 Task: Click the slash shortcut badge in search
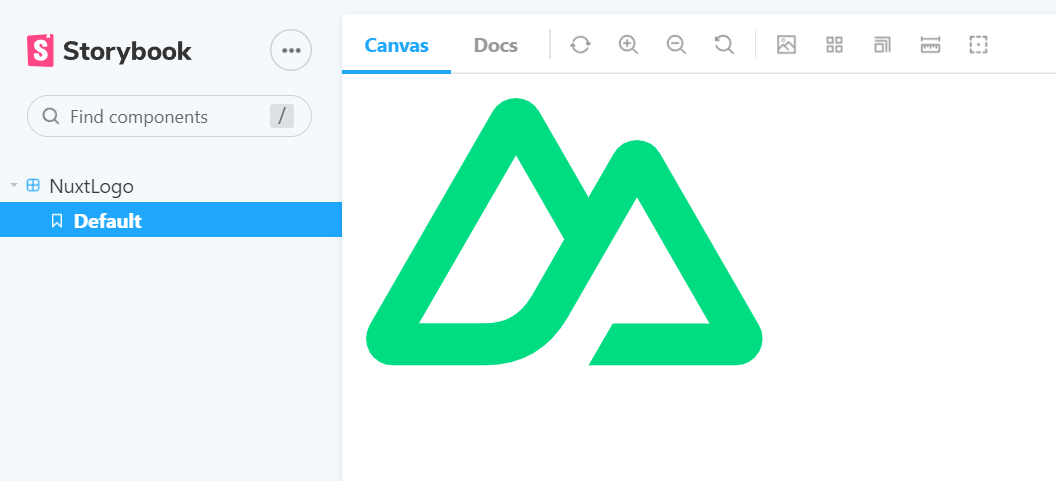(x=282, y=116)
